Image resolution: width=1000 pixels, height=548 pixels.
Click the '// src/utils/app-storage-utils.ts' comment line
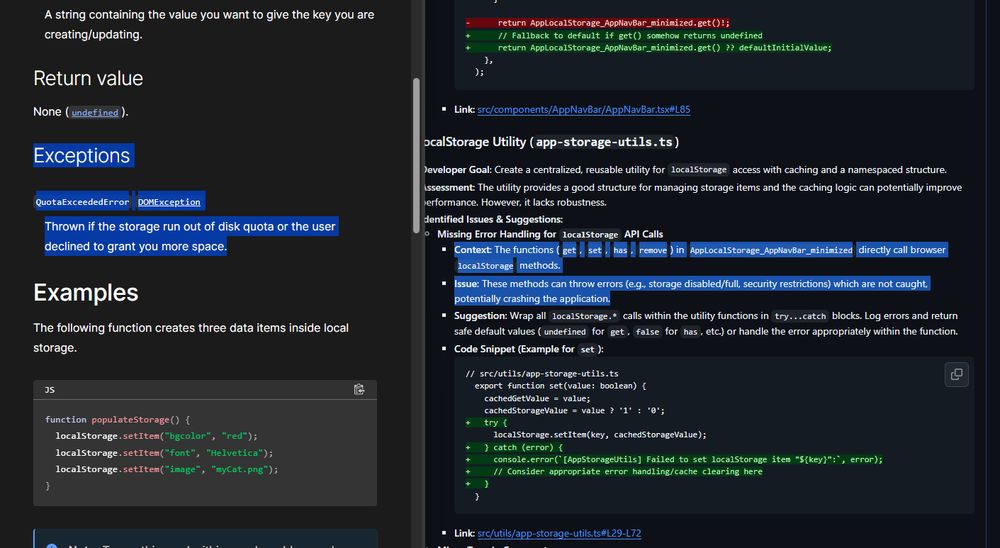[x=541, y=374]
